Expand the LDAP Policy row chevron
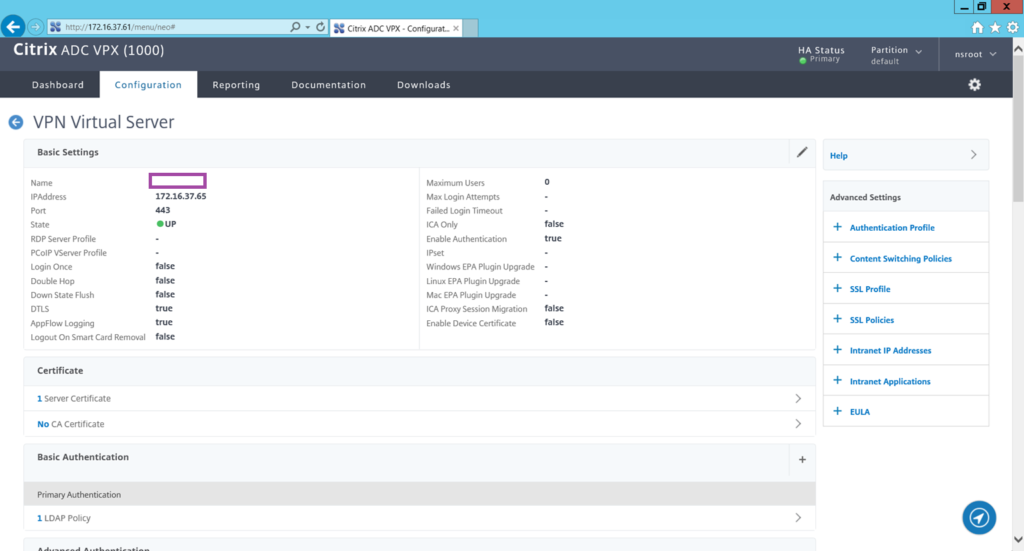The image size is (1024, 551). point(798,518)
